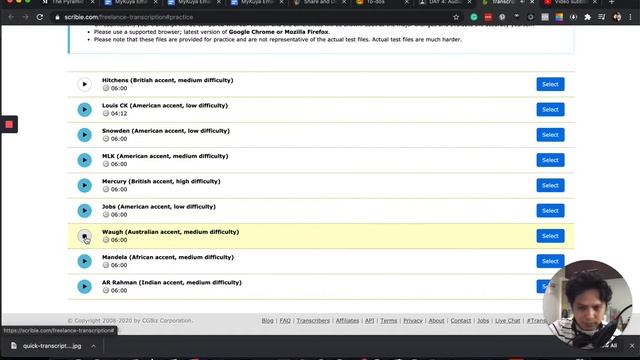Select the Snowden practice file

pyautogui.click(x=550, y=135)
